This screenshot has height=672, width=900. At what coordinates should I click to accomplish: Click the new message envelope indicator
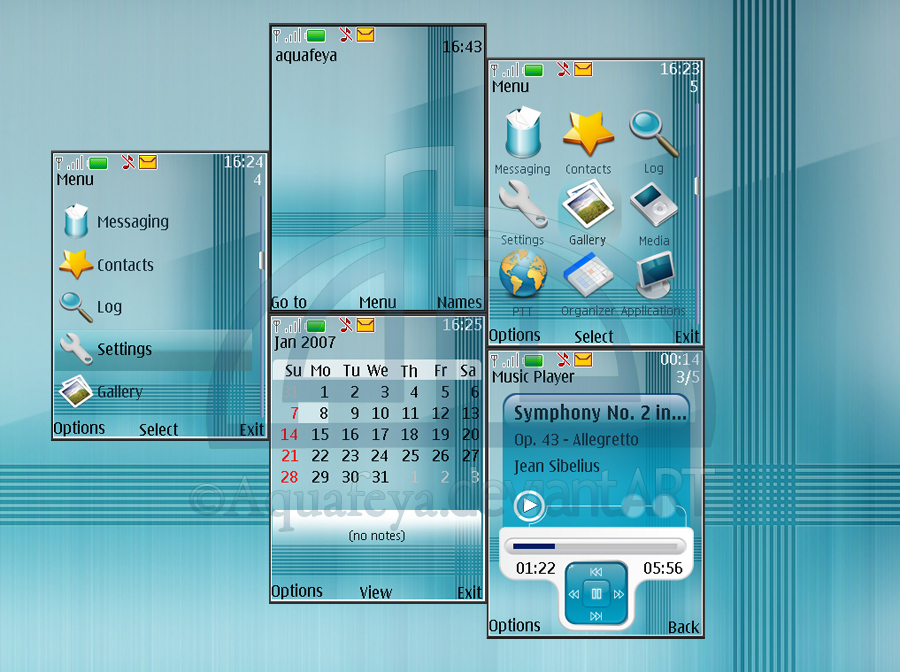coord(581,69)
